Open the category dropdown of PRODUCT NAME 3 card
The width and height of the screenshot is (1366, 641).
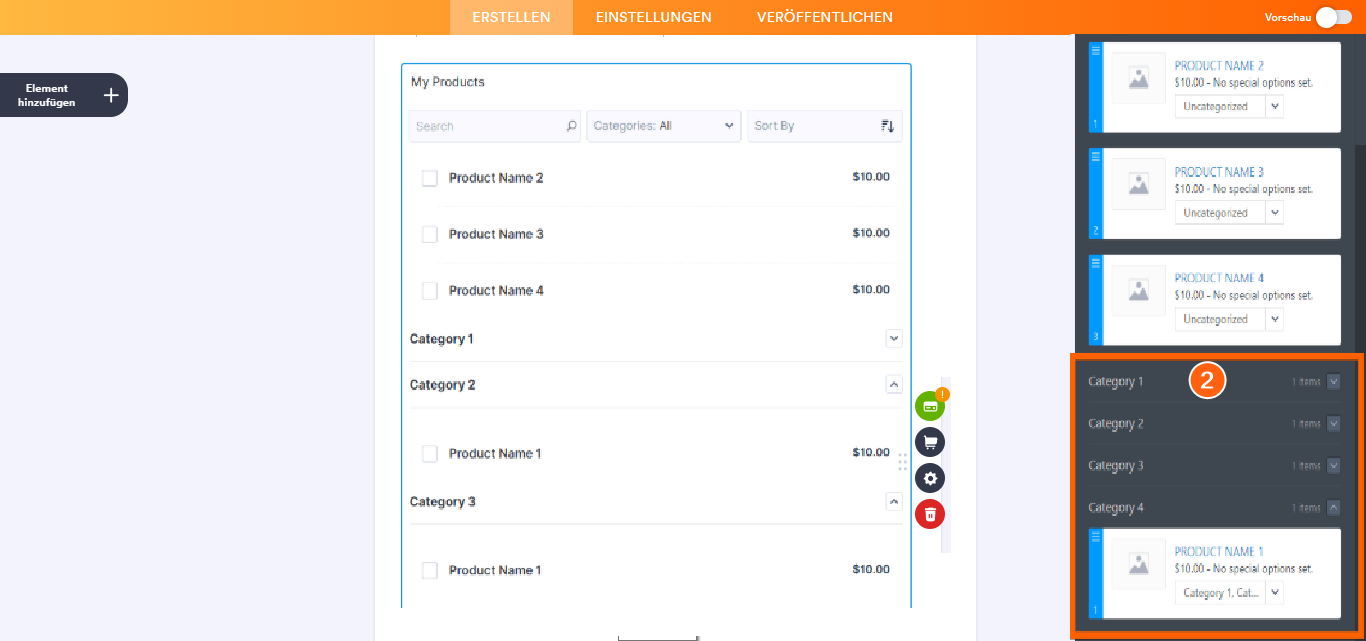(1229, 212)
